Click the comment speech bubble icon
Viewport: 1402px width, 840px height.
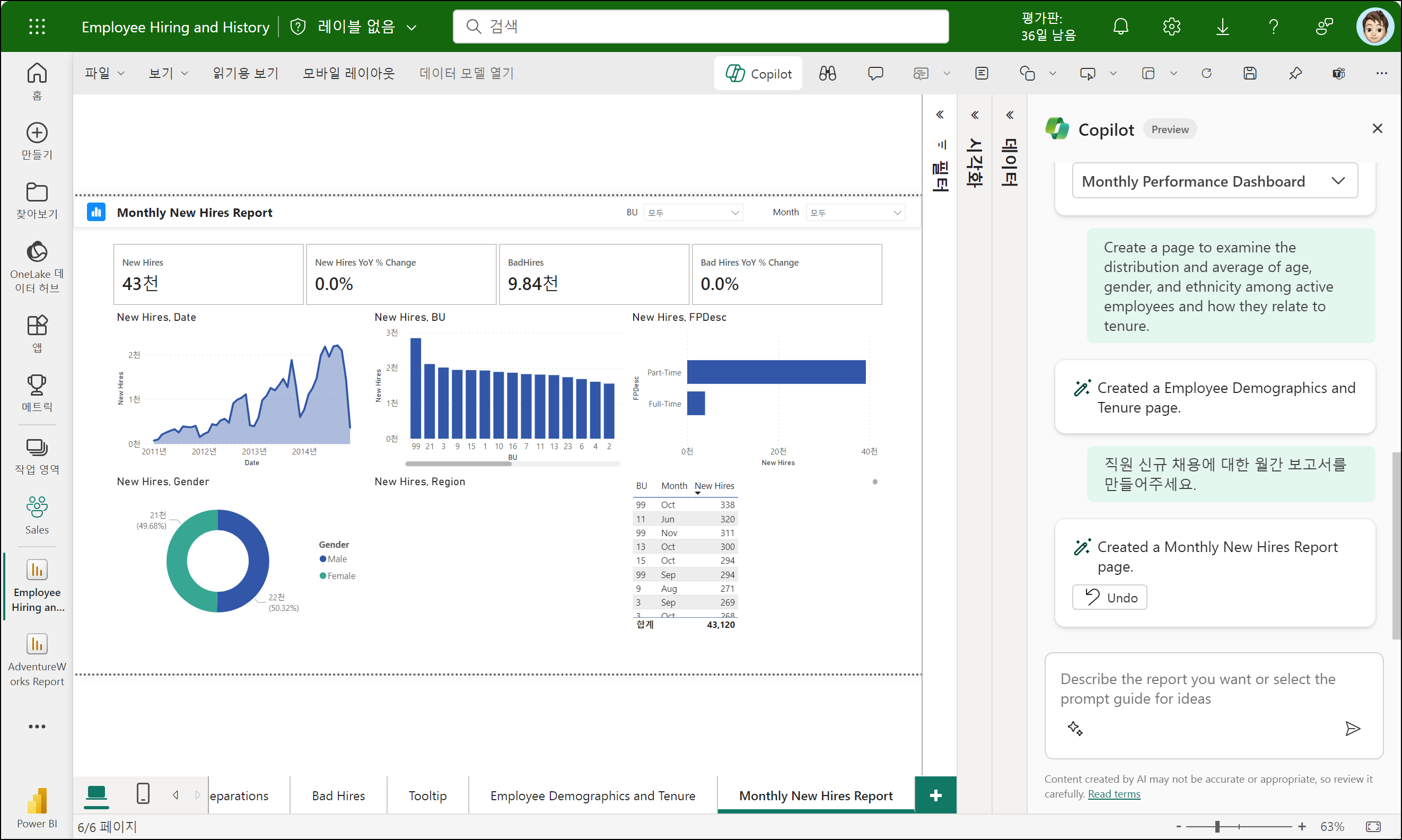pos(875,74)
